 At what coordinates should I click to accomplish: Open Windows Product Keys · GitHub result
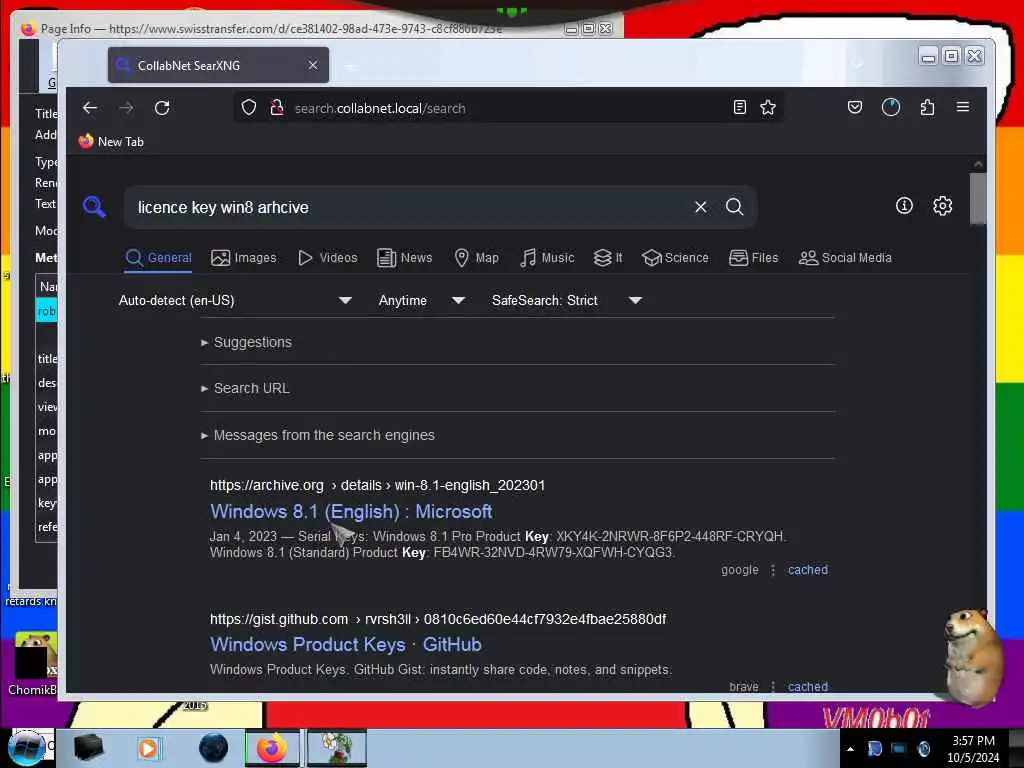tap(346, 645)
